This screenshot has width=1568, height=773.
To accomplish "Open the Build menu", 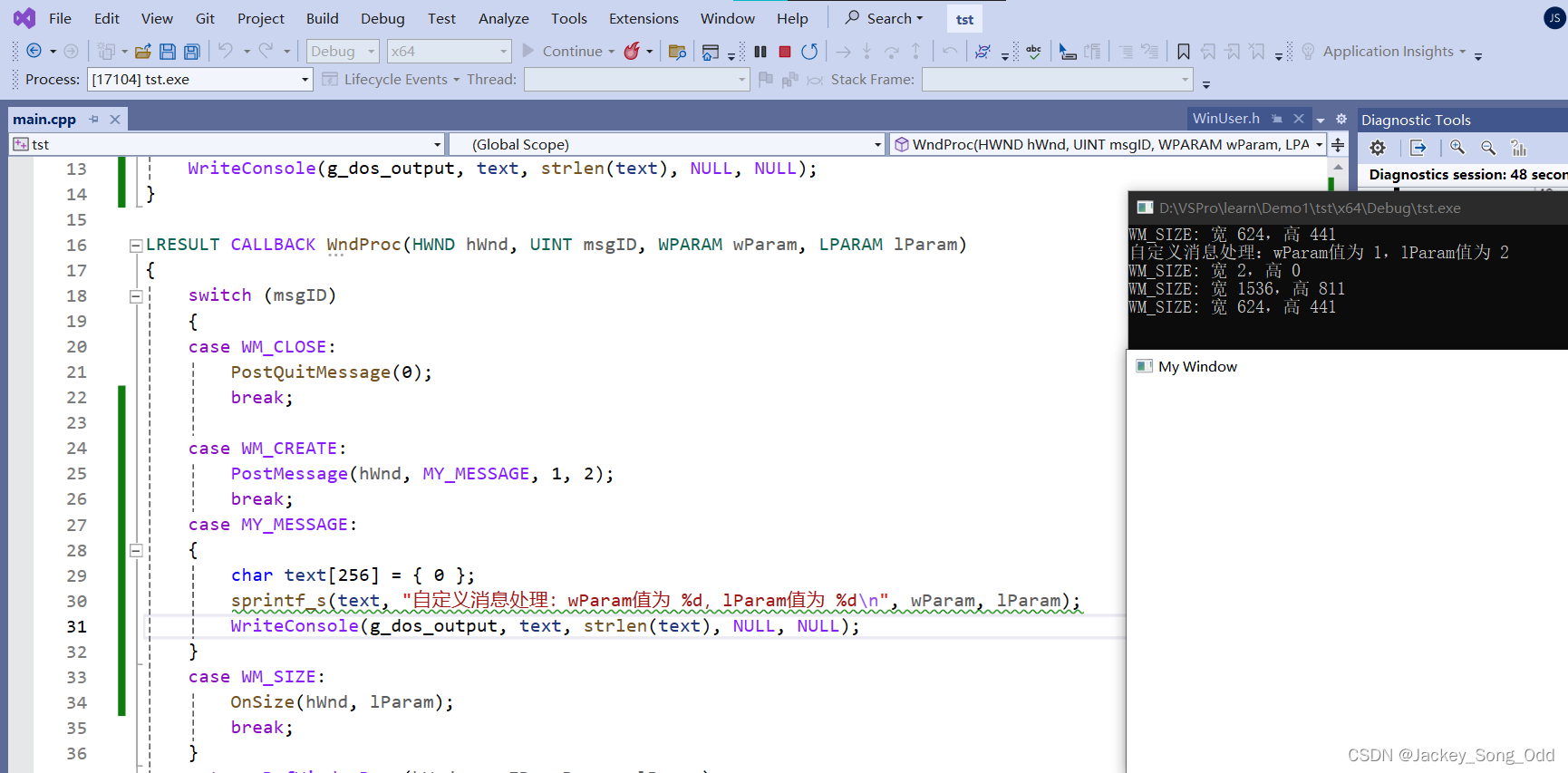I will [x=322, y=18].
